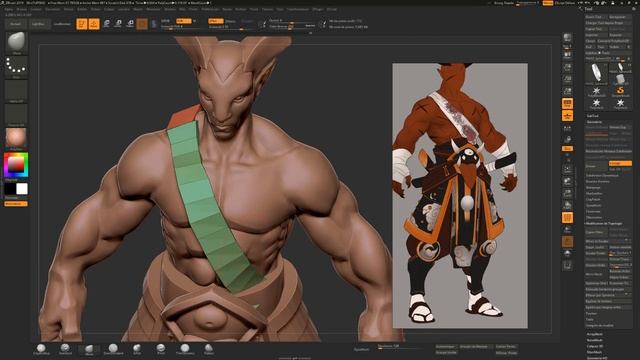Open the Document menu

click(x=52, y=9)
